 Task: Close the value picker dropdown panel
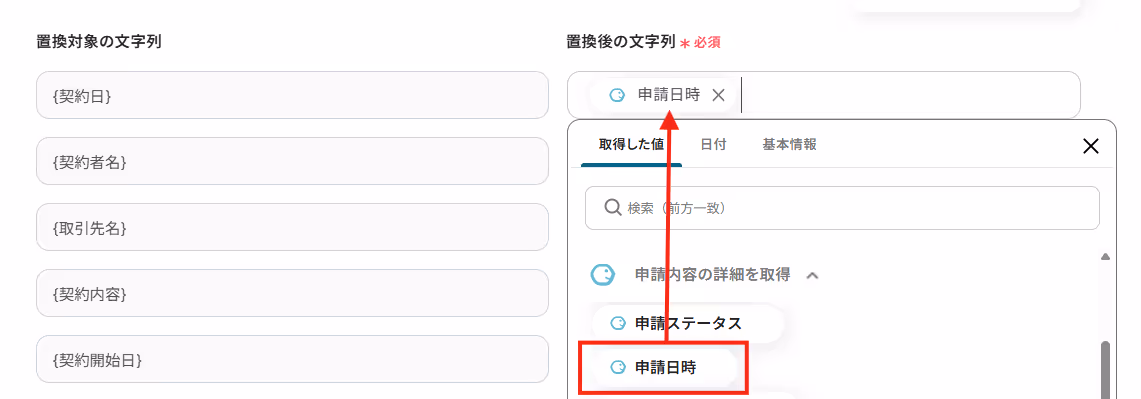tap(1090, 146)
